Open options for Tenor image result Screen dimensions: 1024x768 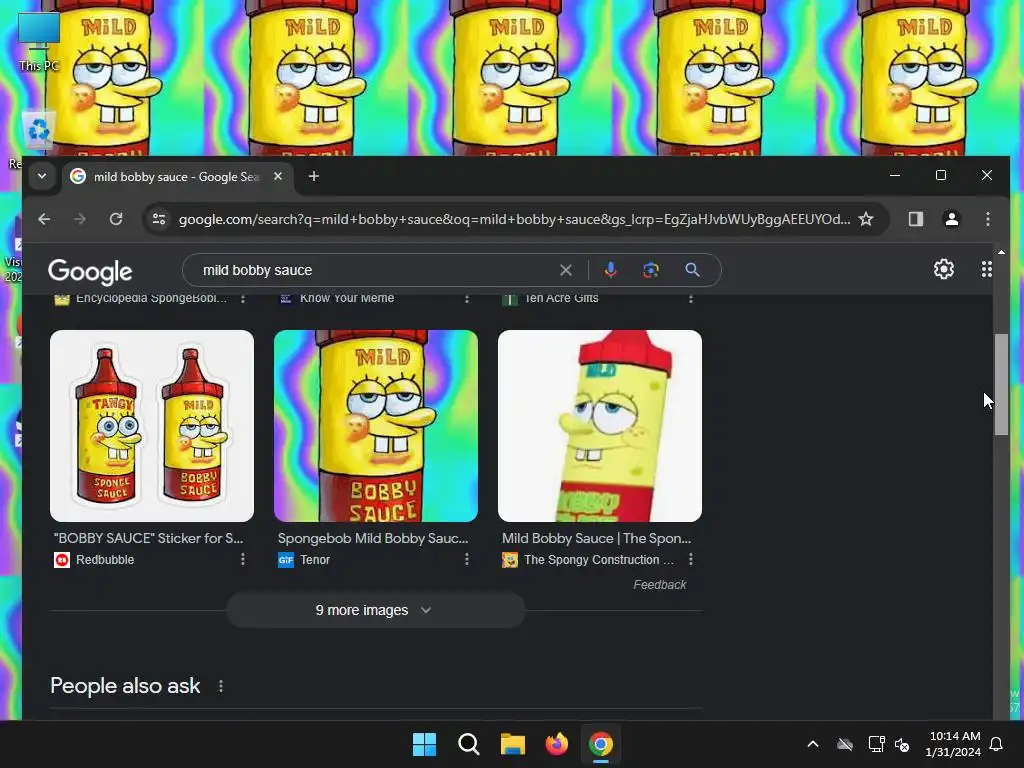467,560
